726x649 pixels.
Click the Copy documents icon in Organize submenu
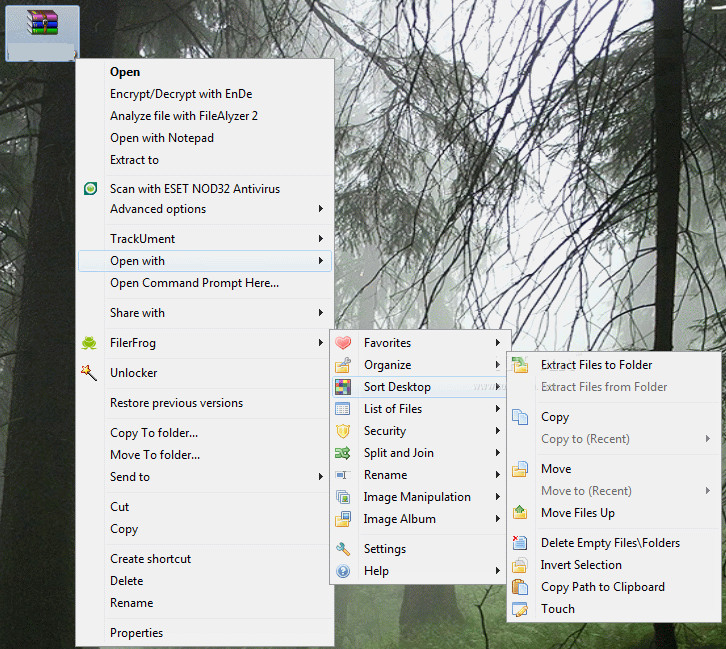point(520,417)
